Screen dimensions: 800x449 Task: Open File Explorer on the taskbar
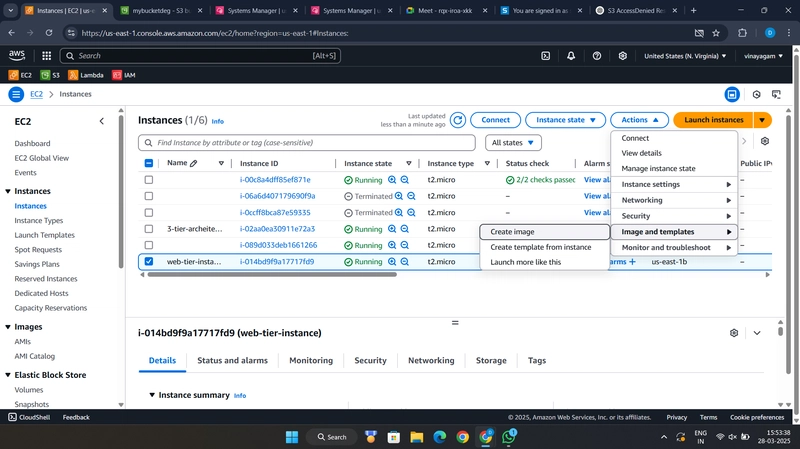(416, 437)
